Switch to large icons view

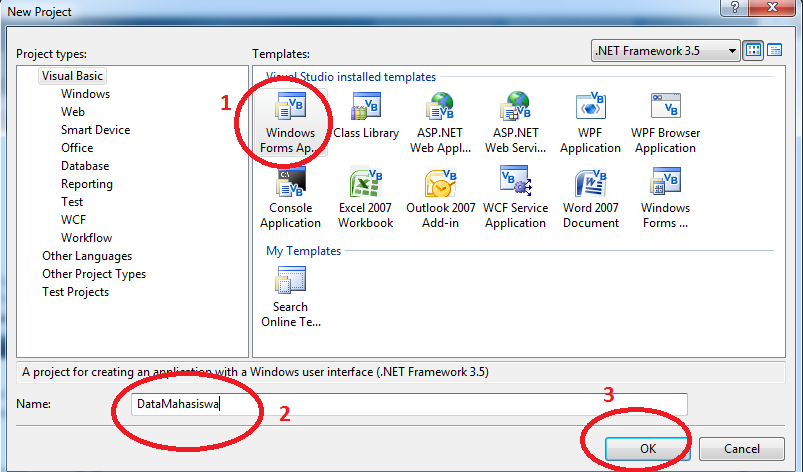[x=753, y=50]
